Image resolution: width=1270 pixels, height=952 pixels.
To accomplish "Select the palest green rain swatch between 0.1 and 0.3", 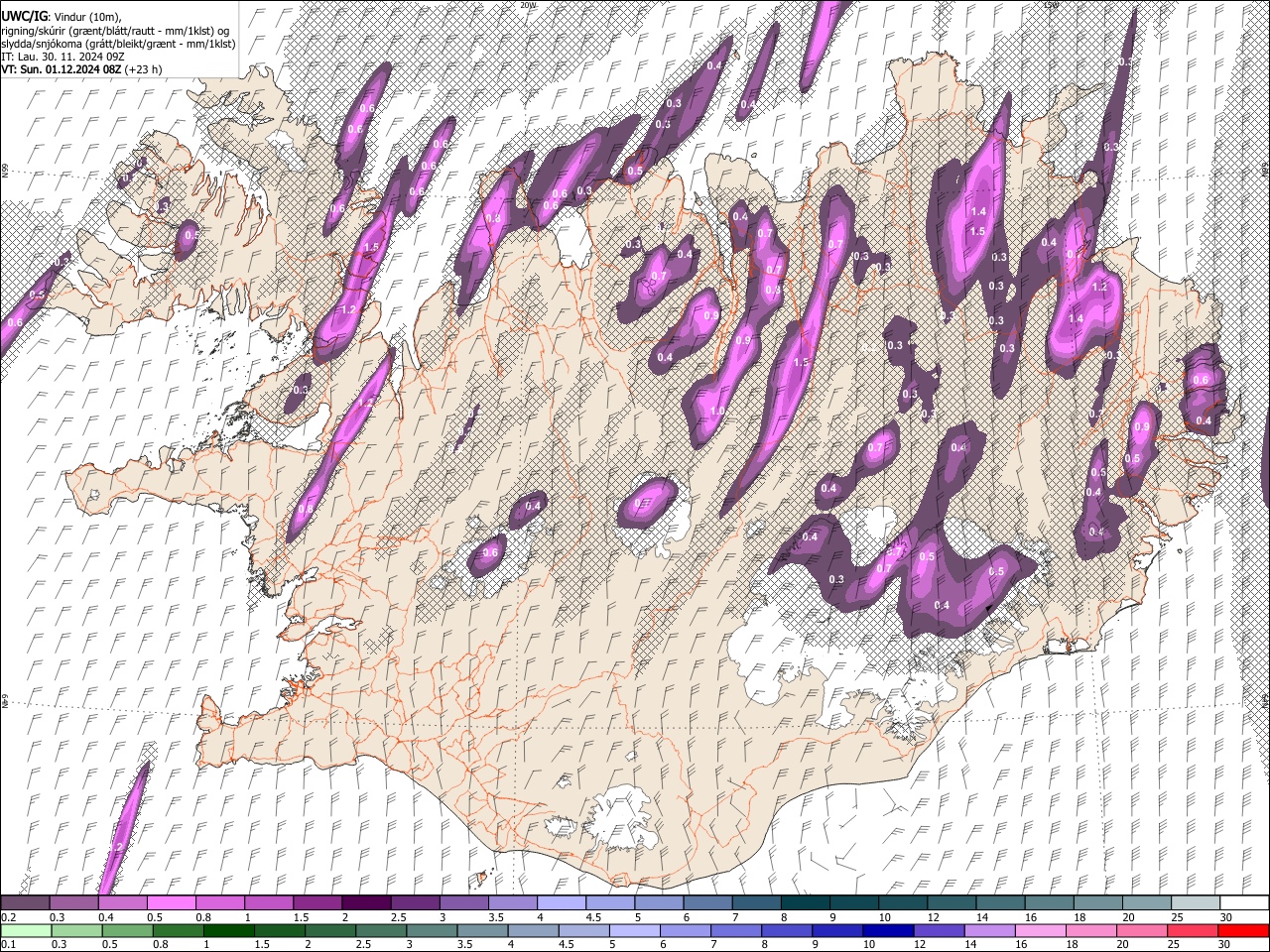I will [x=26, y=930].
